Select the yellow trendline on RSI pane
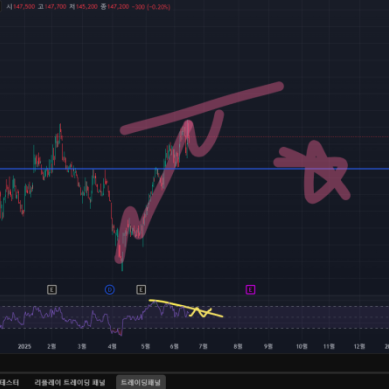The height and width of the screenshot is (389, 389). [186, 308]
